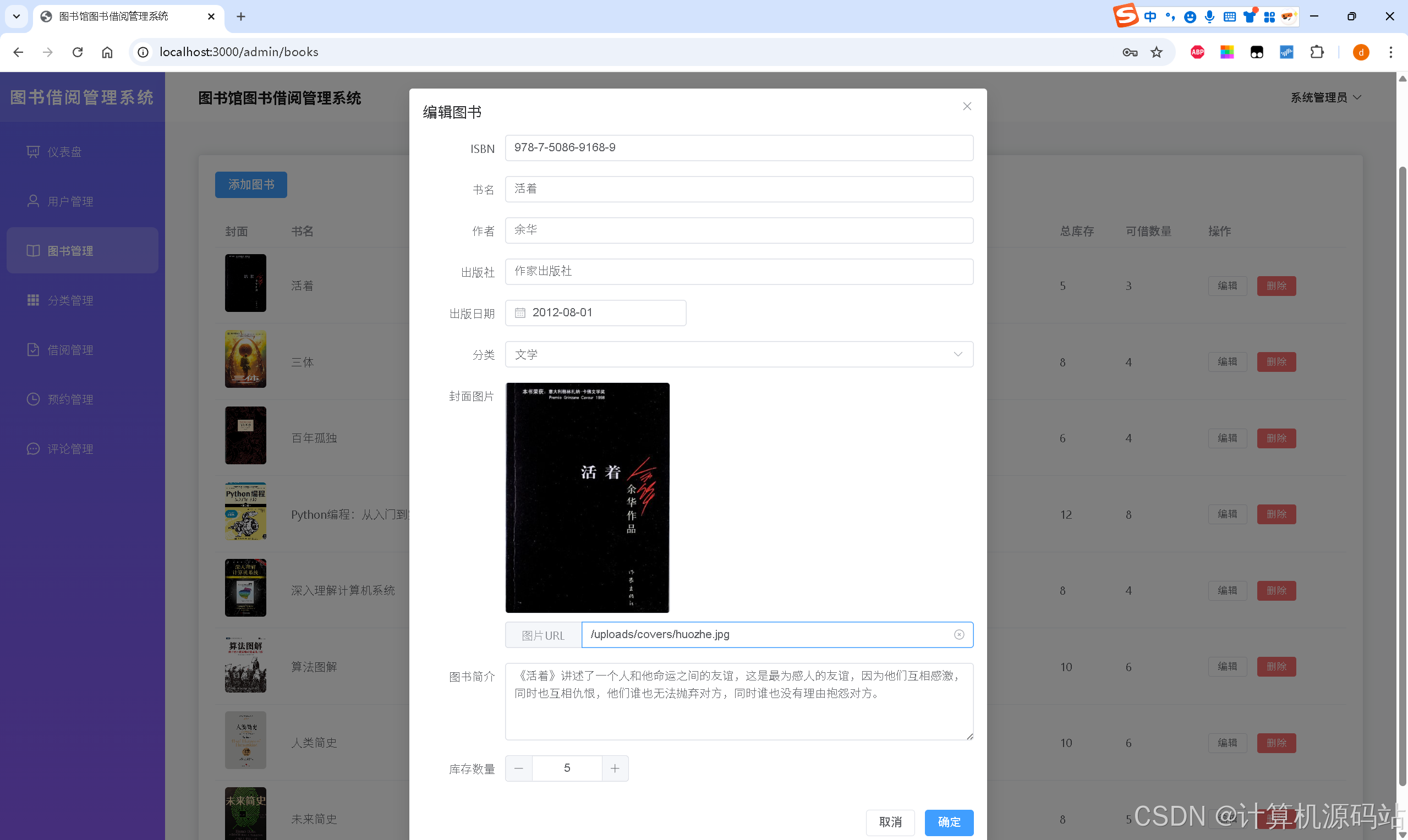Screen dimensions: 1408x840
Task: Clear the image URL with the circle-x icon
Action: 958,634
